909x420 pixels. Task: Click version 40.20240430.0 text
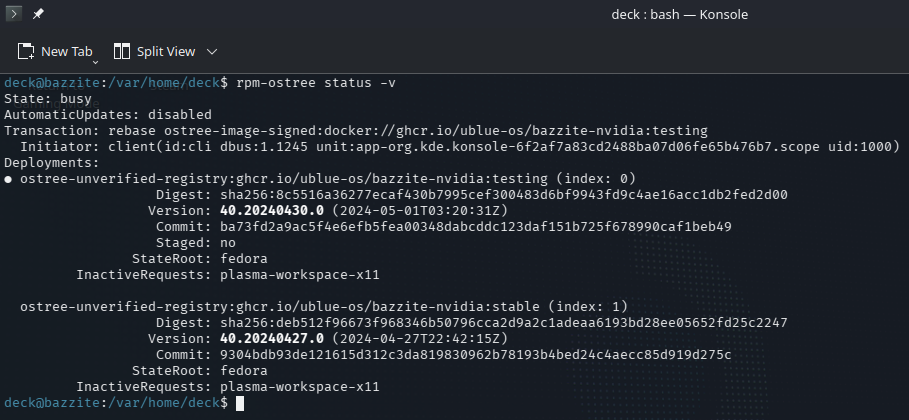pos(263,210)
